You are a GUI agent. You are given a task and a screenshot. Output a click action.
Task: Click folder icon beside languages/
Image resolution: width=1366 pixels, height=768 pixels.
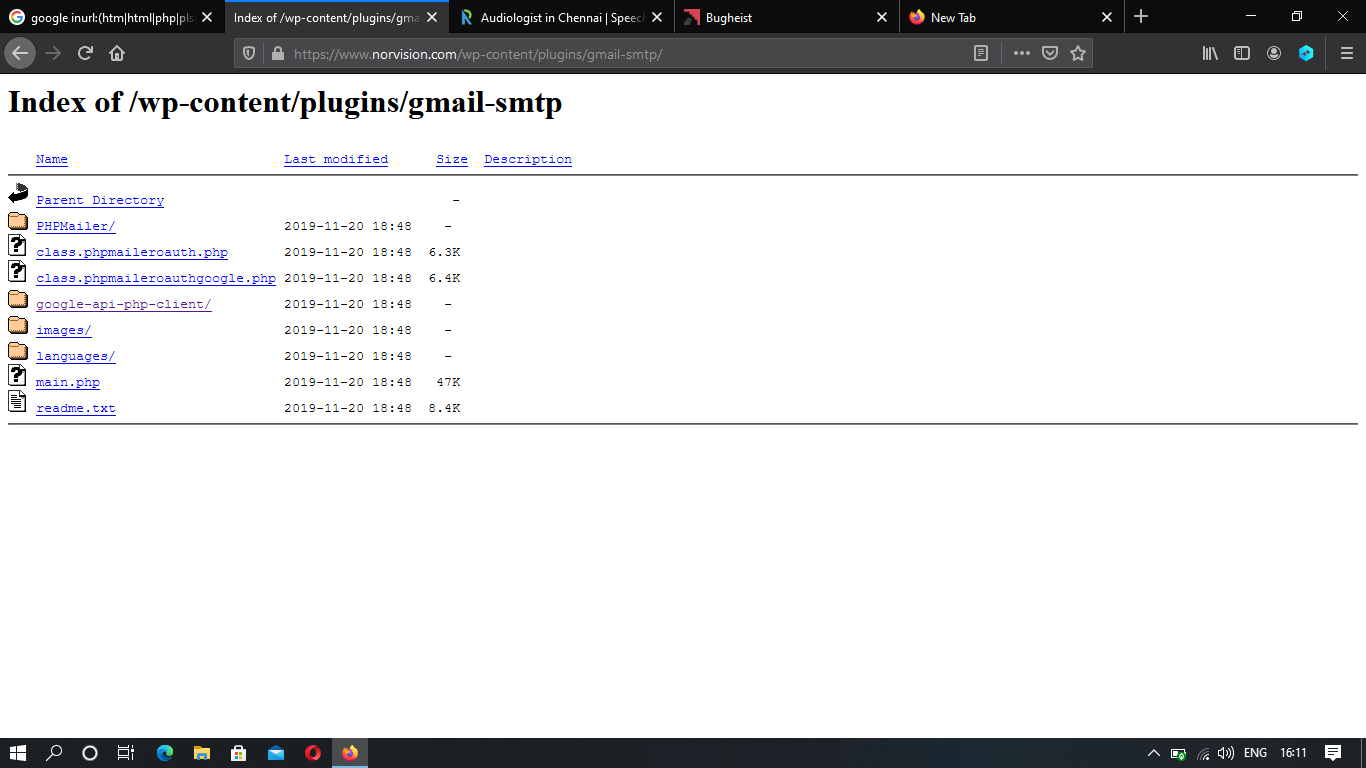tap(18, 351)
